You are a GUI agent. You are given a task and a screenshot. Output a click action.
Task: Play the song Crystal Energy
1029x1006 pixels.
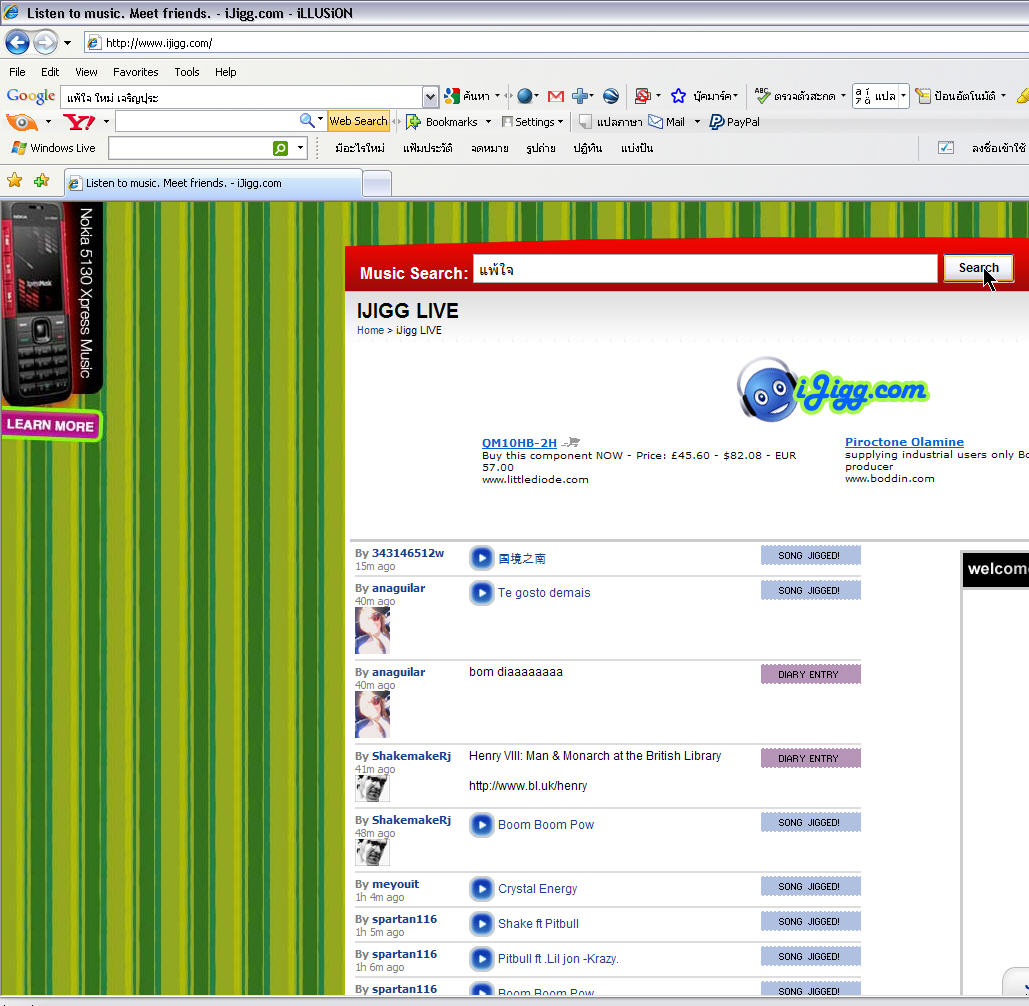tap(481, 889)
